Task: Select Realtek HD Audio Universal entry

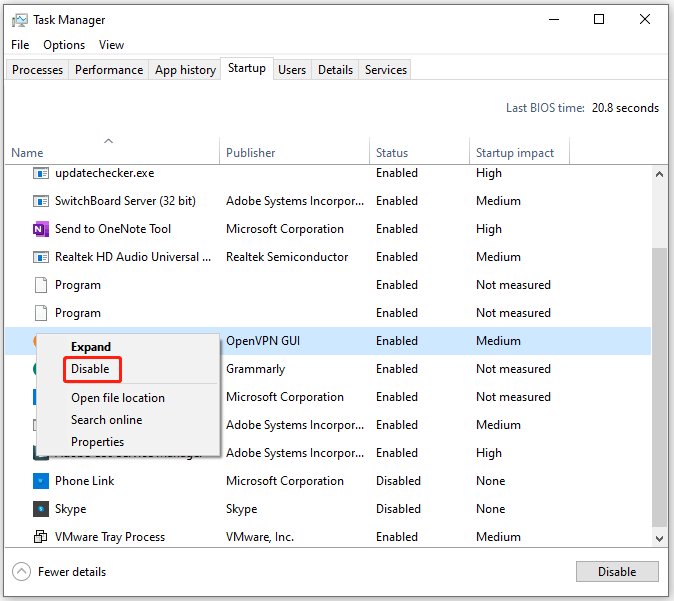Action: (133, 257)
